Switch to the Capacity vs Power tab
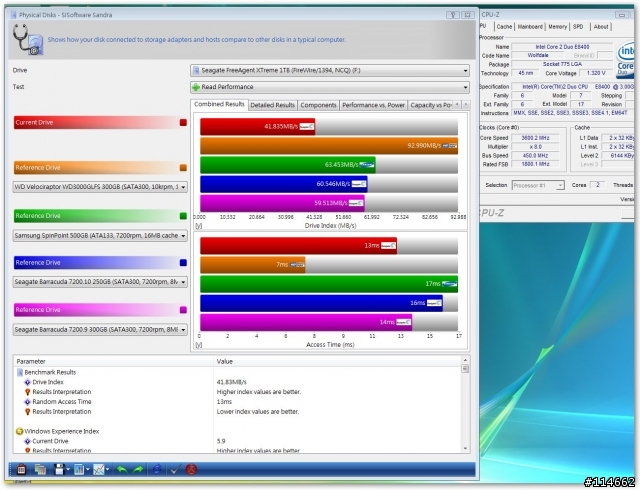Screen dimensions: 640x490 pos(431,105)
